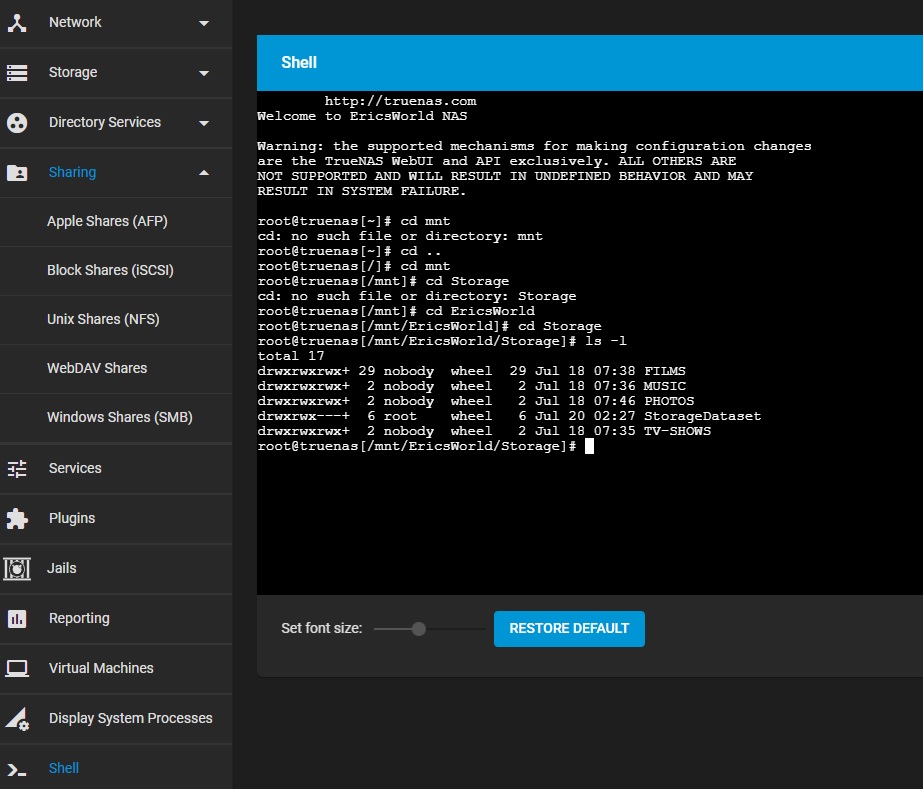Open Display System Processes
This screenshot has height=789, width=923.
tap(130, 718)
